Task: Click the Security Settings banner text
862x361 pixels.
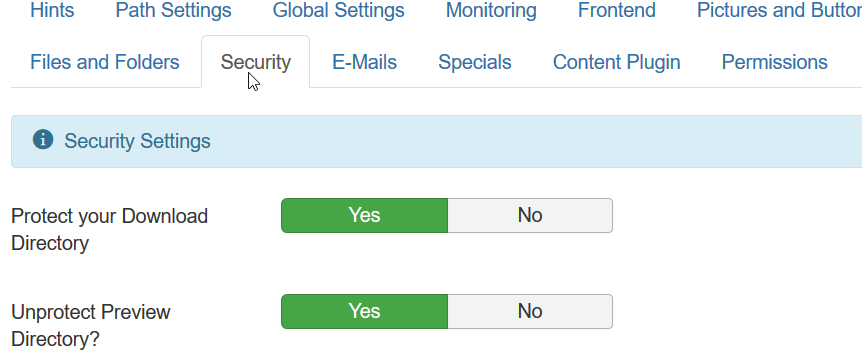Action: 137,141
